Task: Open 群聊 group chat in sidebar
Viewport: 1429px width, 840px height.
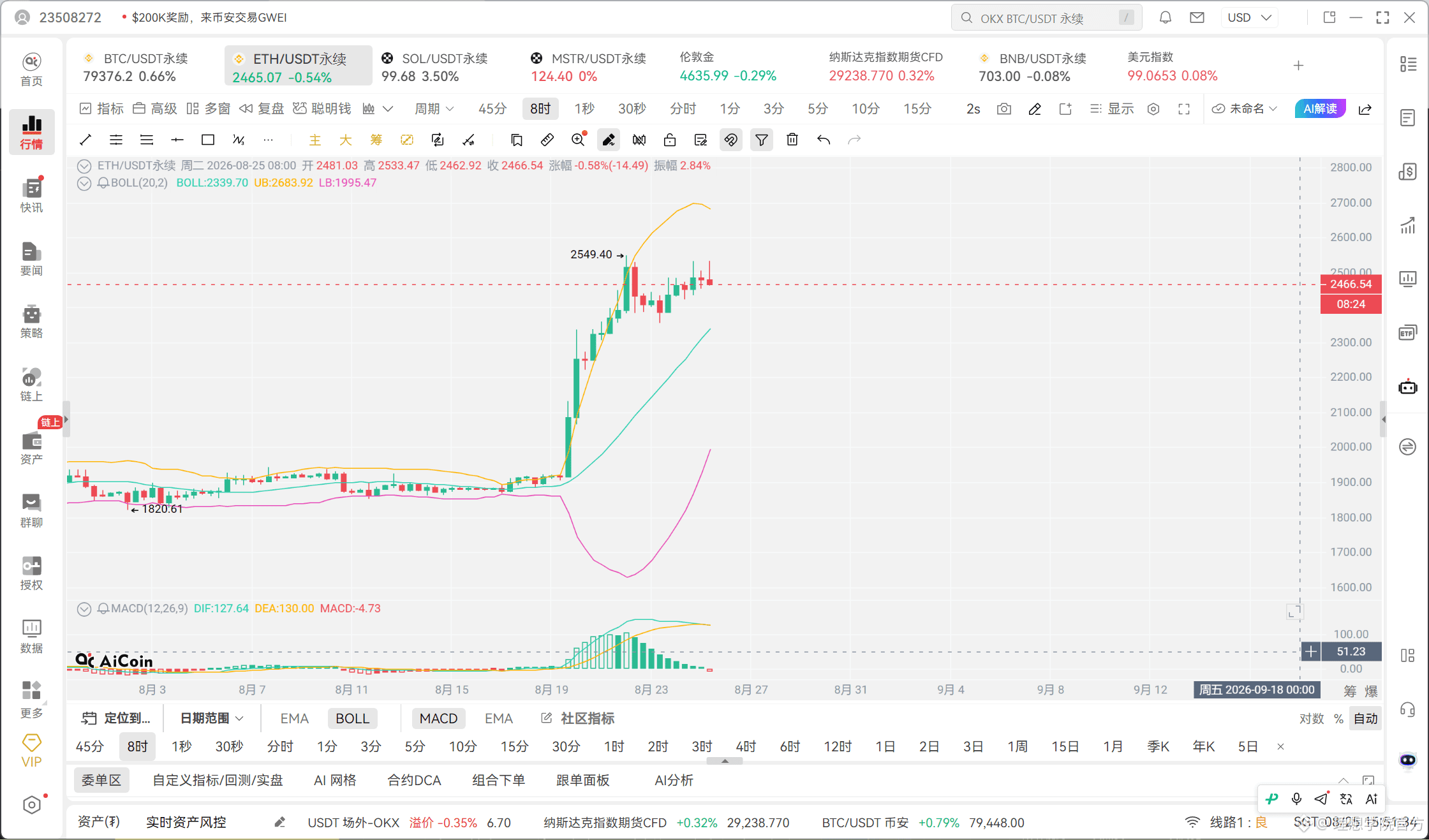Action: [x=31, y=510]
